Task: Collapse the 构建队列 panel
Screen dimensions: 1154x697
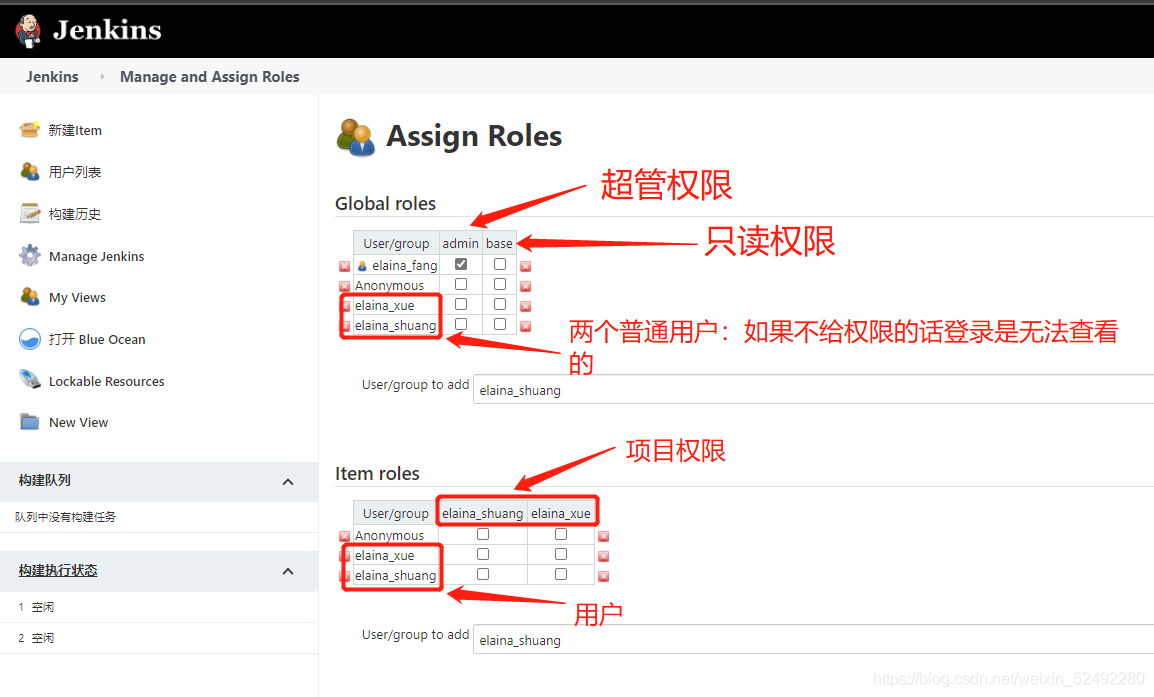Action: pyautogui.click(x=288, y=482)
